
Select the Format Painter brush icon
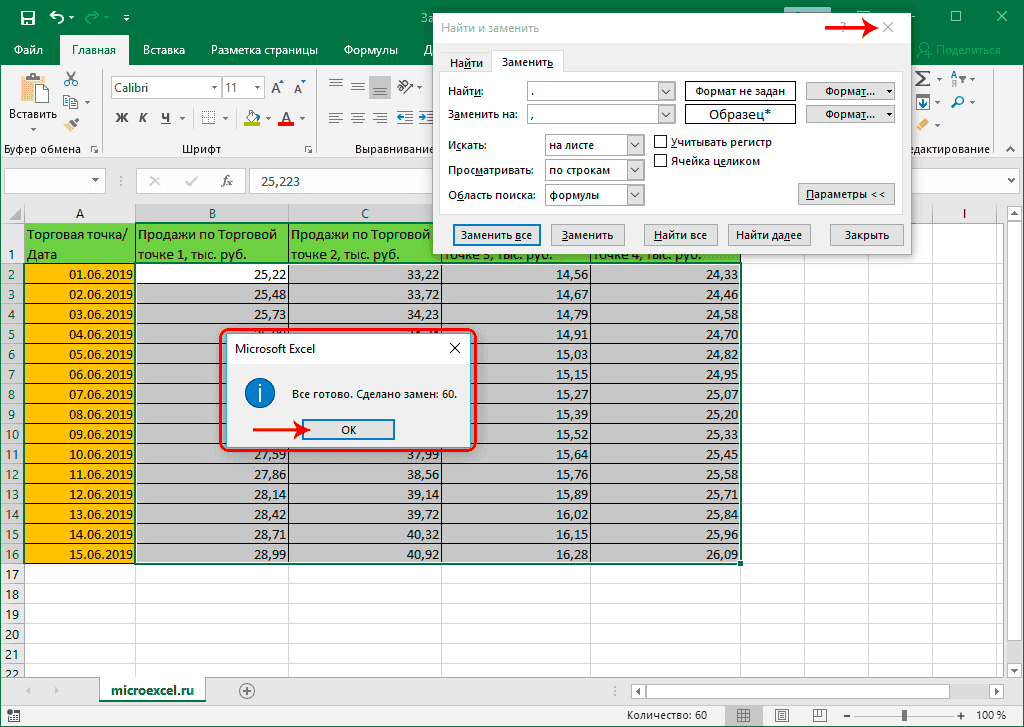click(71, 124)
